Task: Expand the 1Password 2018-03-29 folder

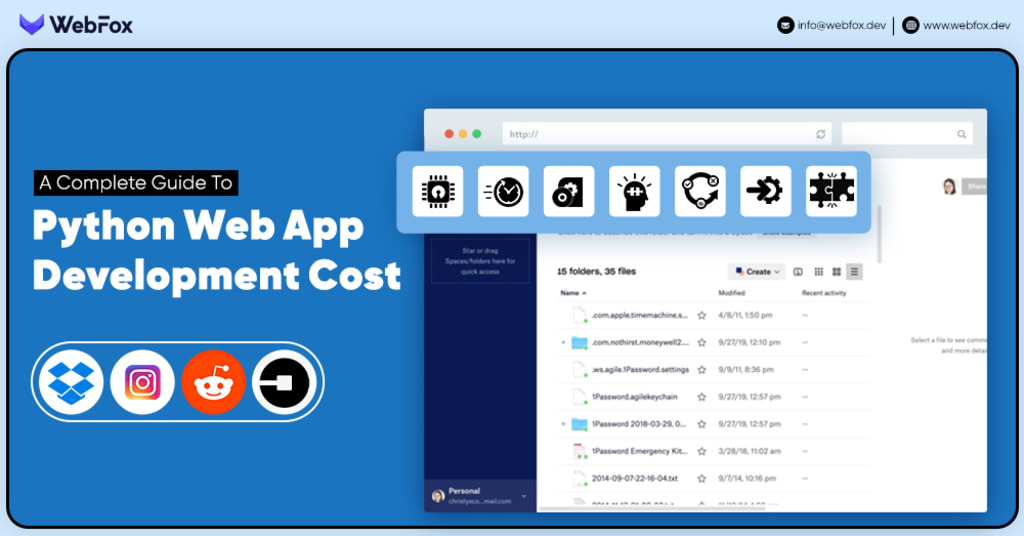Action: click(564, 424)
